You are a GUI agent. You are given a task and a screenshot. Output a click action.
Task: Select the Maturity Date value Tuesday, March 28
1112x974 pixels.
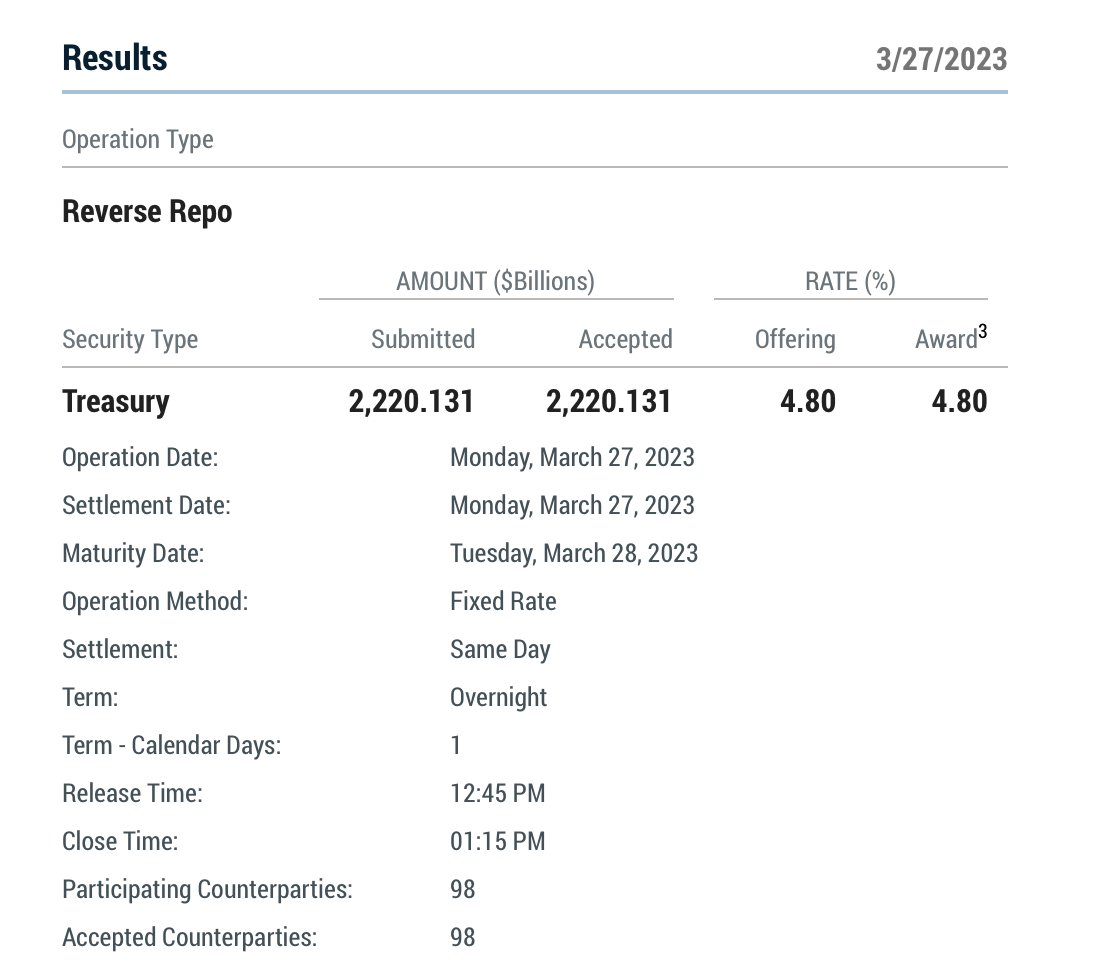(574, 554)
